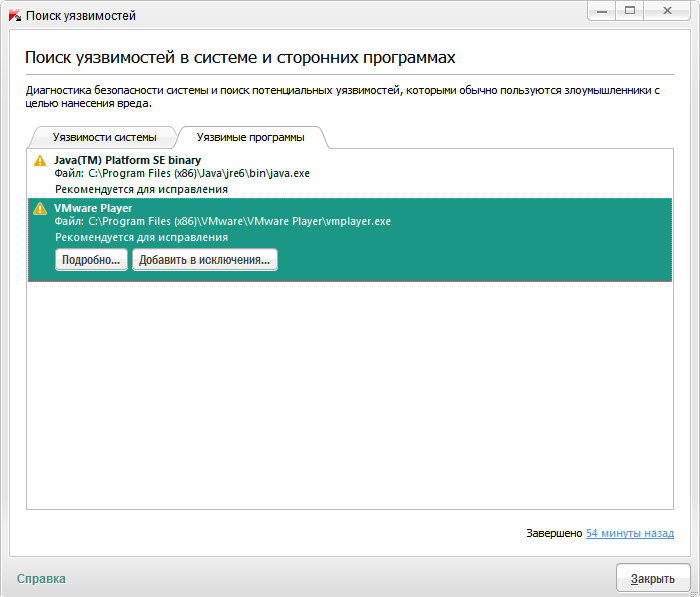Select the Уязвимые программы tab

tap(250, 137)
